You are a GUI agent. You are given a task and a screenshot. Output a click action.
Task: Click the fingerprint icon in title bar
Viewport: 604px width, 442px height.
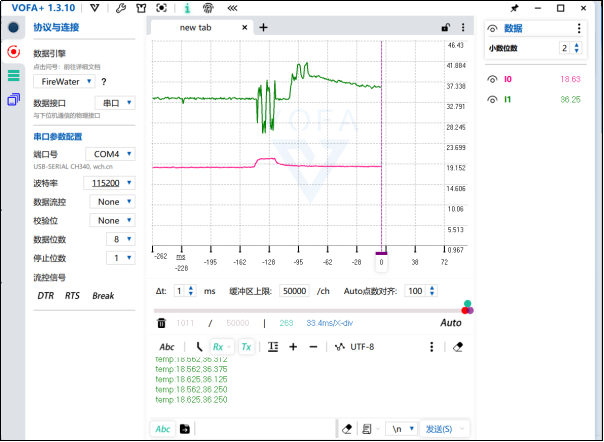click(208, 8)
